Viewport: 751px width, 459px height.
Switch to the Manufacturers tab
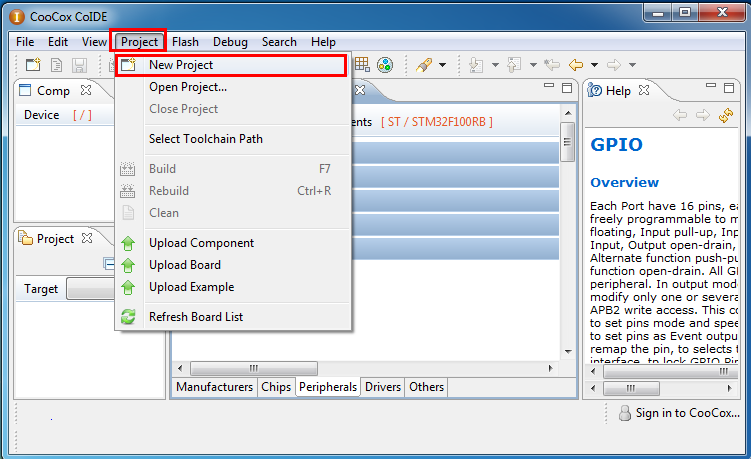pyautogui.click(x=214, y=387)
